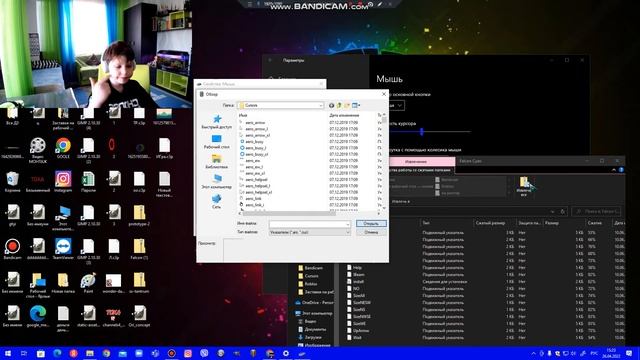Screen dimensions: 640x360
Task: Select aero_busy_xl file in list
Action: coord(257,154)
